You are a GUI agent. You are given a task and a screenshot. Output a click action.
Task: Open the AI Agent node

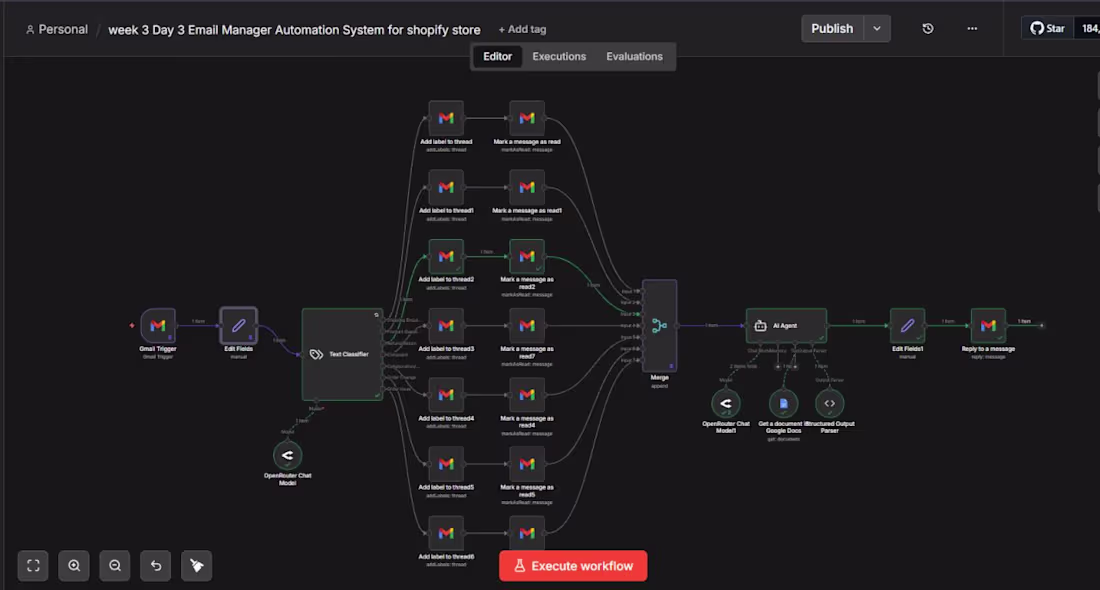pos(786,325)
